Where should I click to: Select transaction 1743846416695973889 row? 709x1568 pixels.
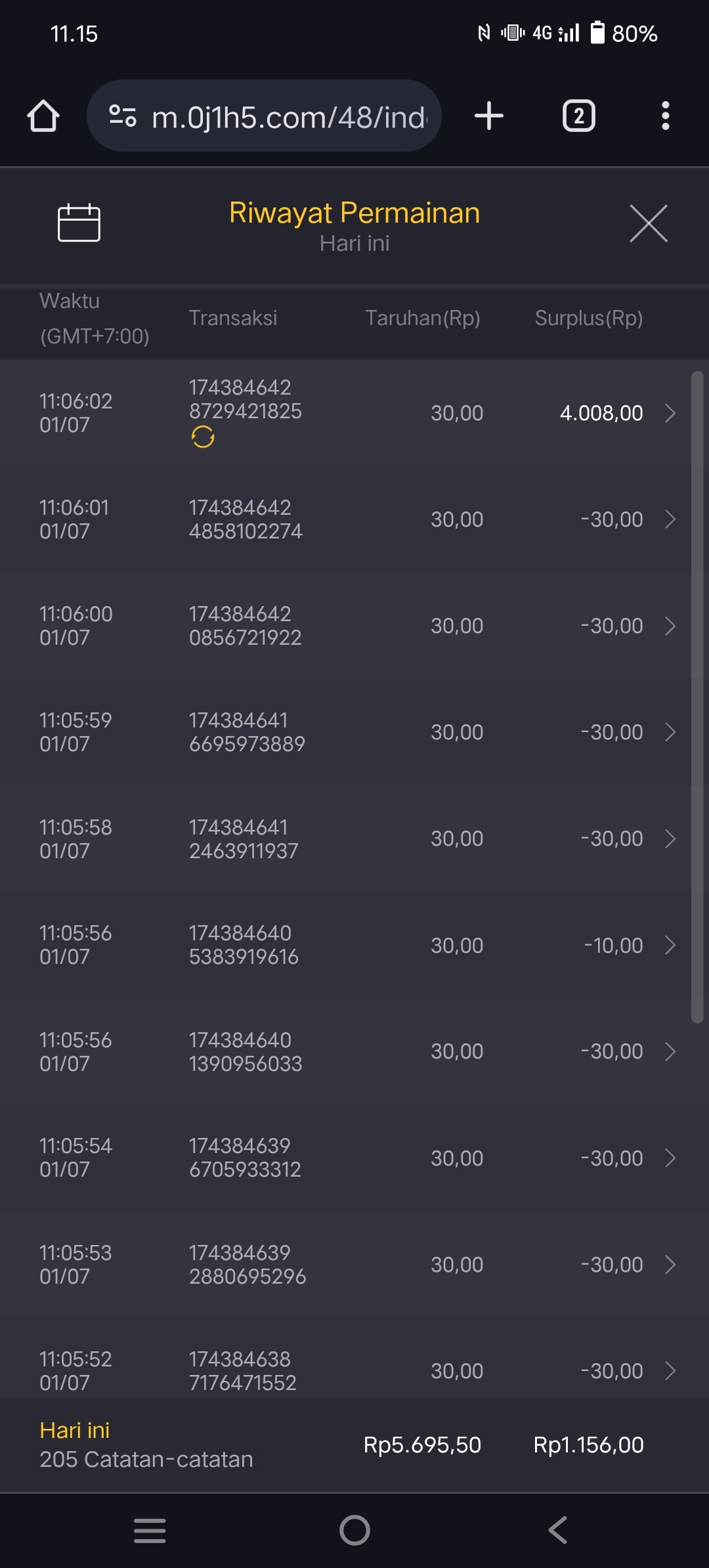pyautogui.click(x=247, y=732)
